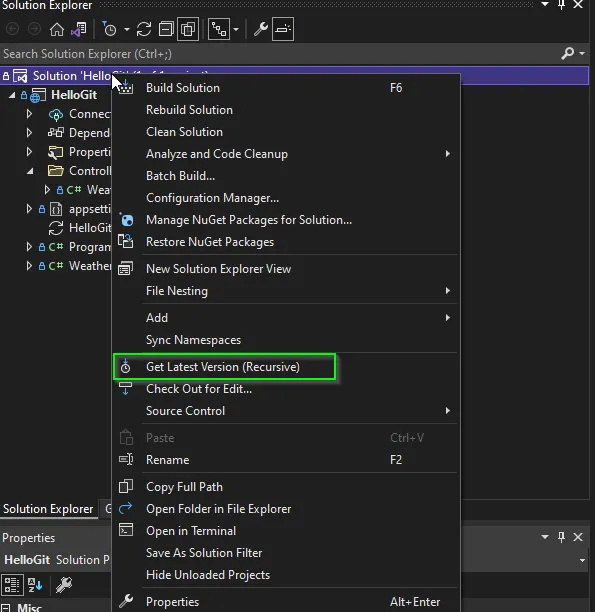The image size is (595, 612).
Task: Click New Solution Explorer View icon
Action: coord(126,269)
